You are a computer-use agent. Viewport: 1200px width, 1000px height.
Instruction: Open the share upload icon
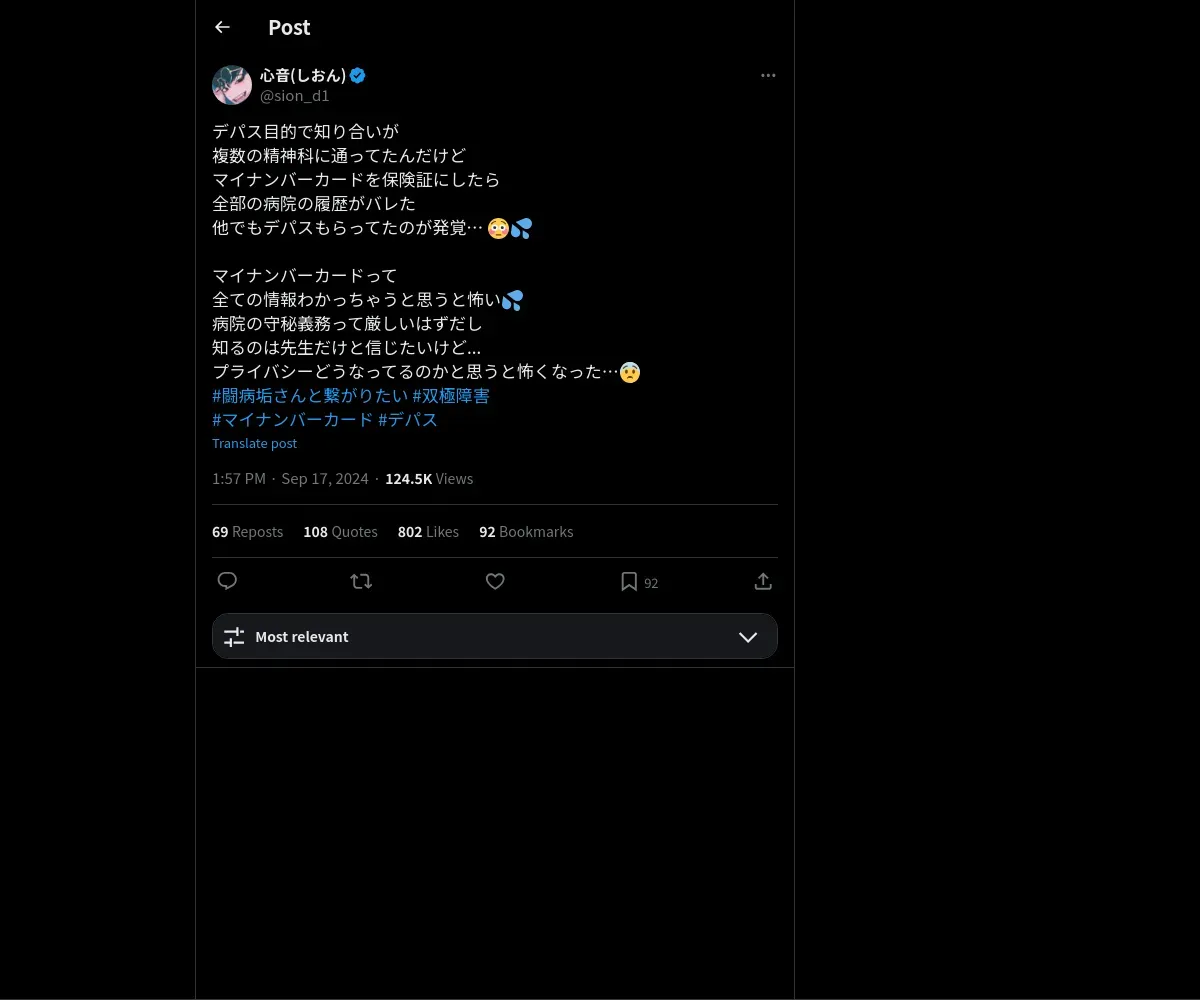(x=763, y=581)
